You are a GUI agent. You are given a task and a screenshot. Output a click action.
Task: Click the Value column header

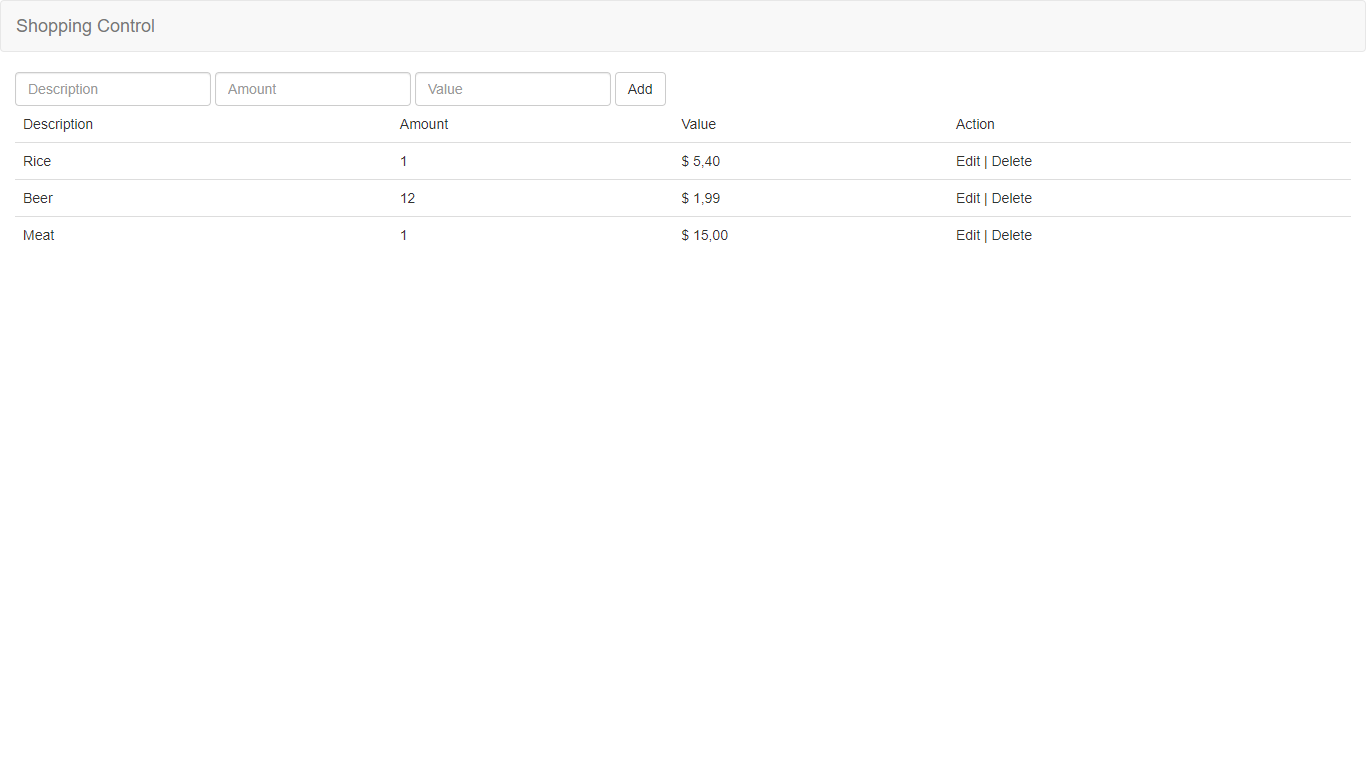pos(699,124)
